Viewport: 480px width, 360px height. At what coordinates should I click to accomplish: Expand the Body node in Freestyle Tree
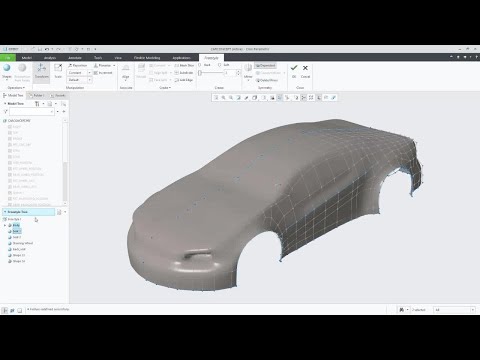click(x=5, y=225)
